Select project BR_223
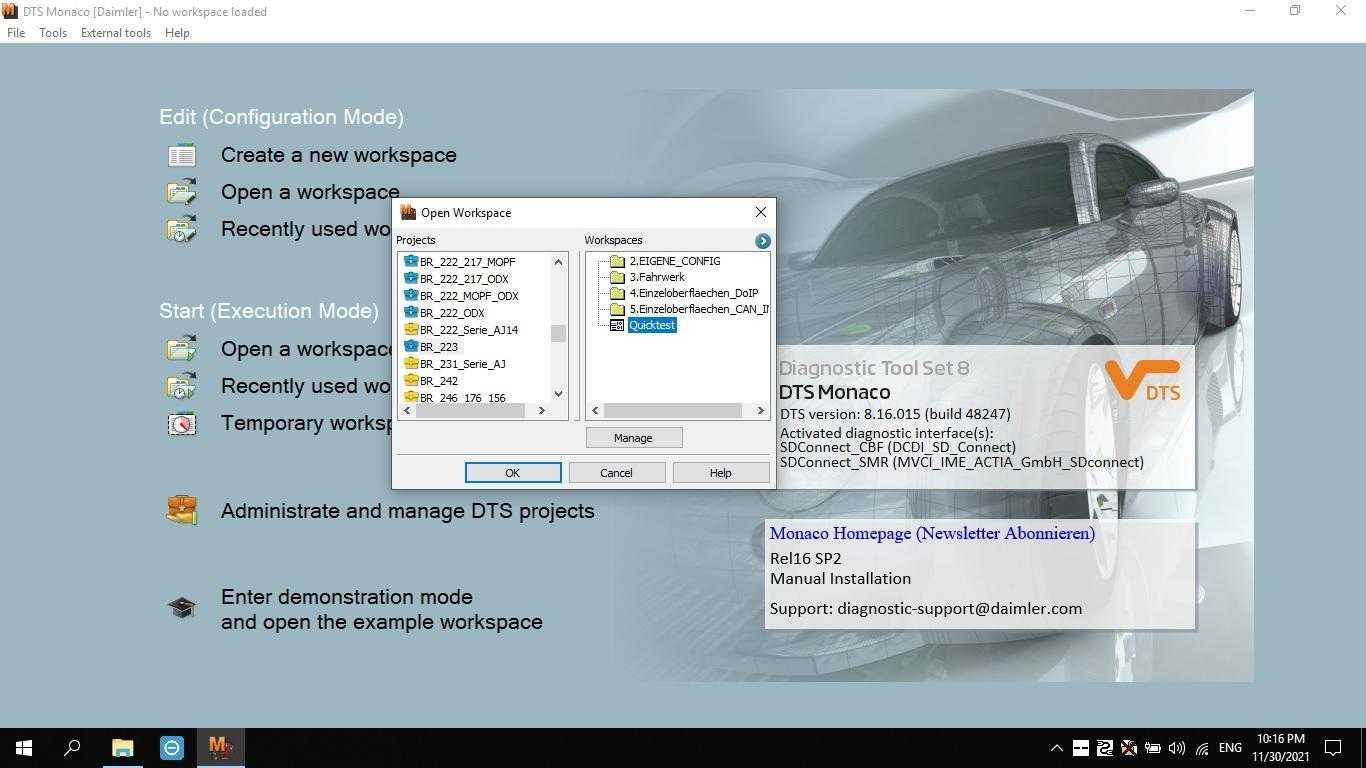 439,347
